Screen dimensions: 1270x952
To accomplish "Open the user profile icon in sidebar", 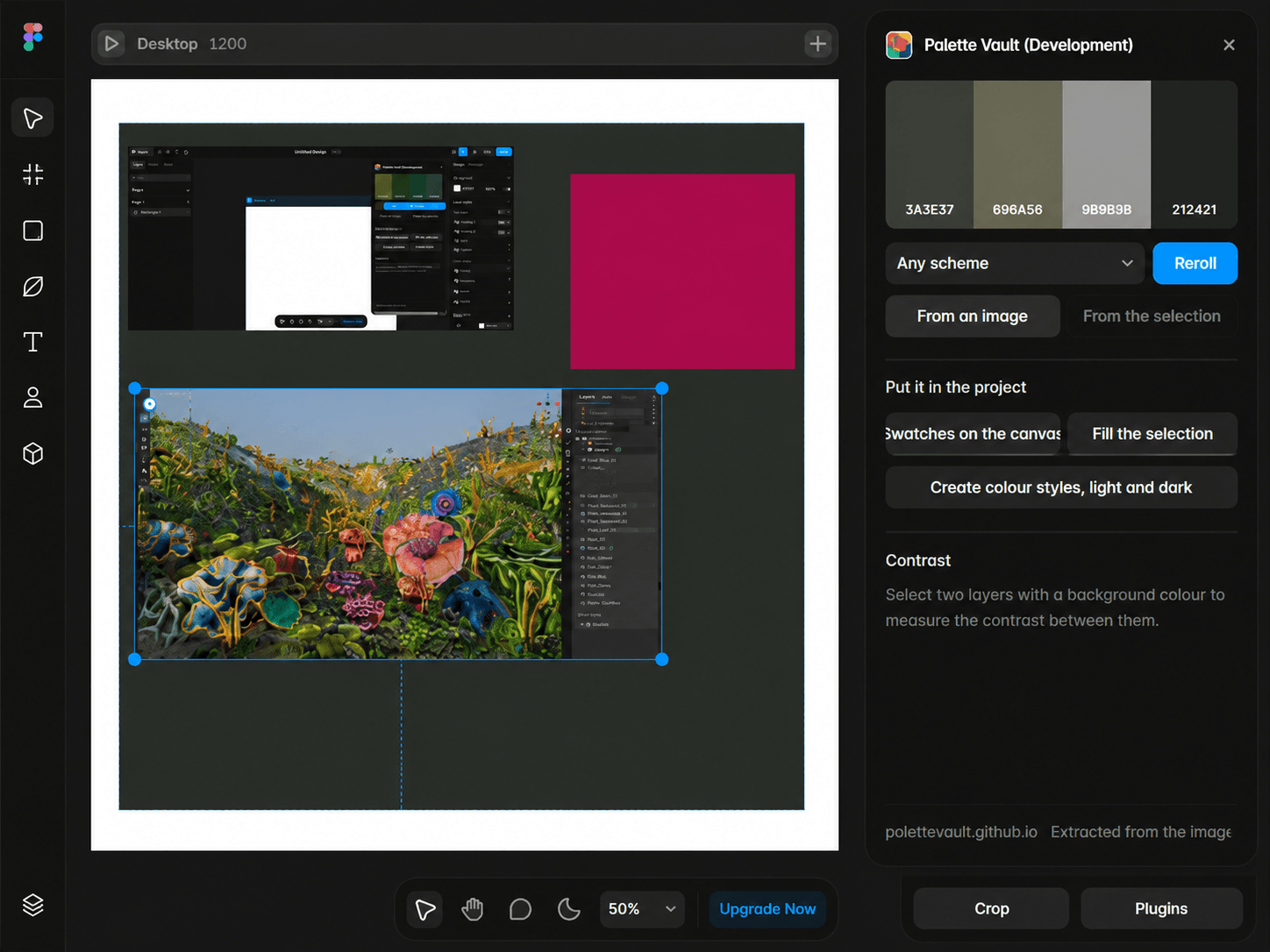I will [32, 398].
